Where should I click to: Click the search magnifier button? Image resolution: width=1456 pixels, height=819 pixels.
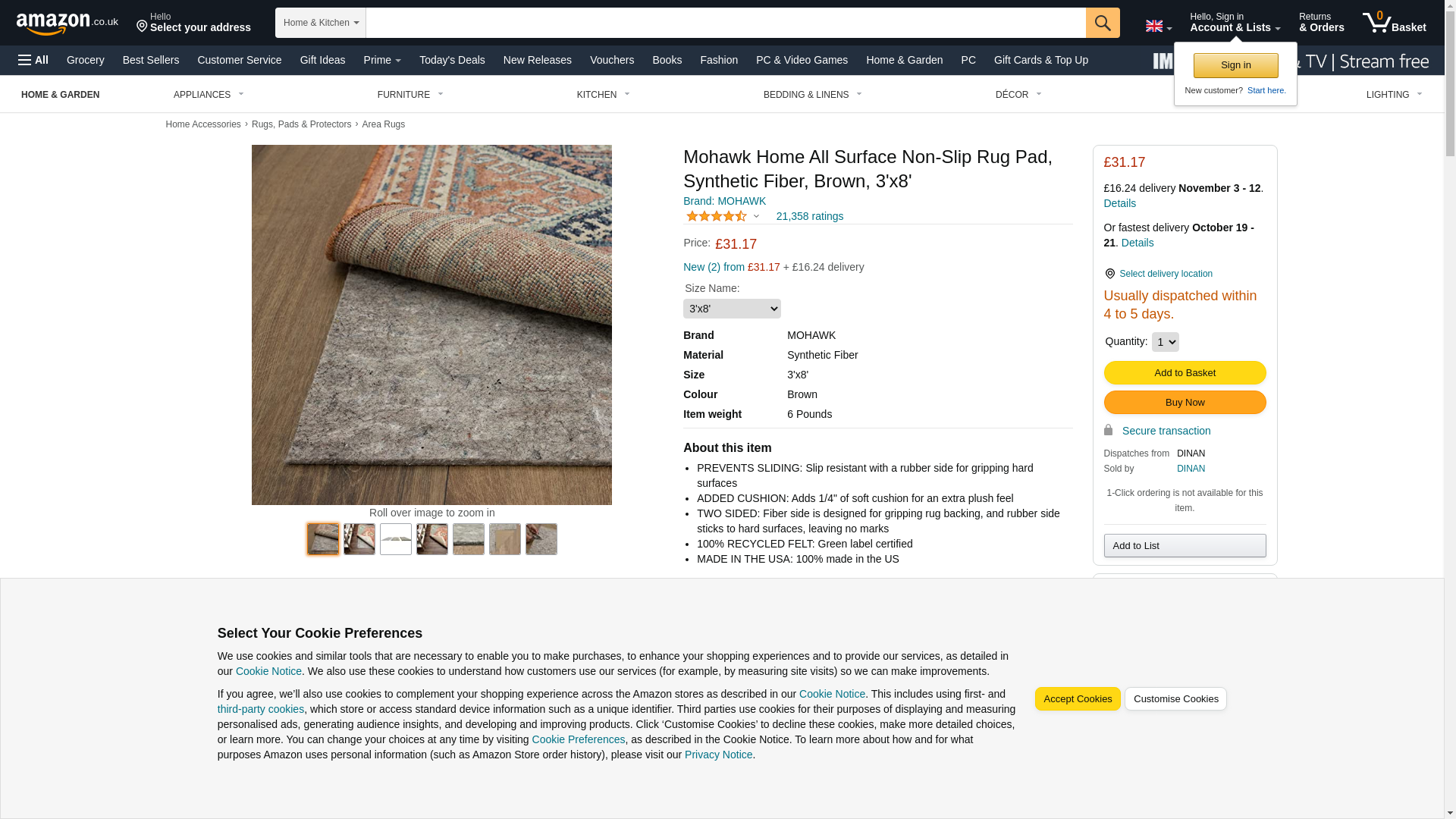pyautogui.click(x=1102, y=23)
